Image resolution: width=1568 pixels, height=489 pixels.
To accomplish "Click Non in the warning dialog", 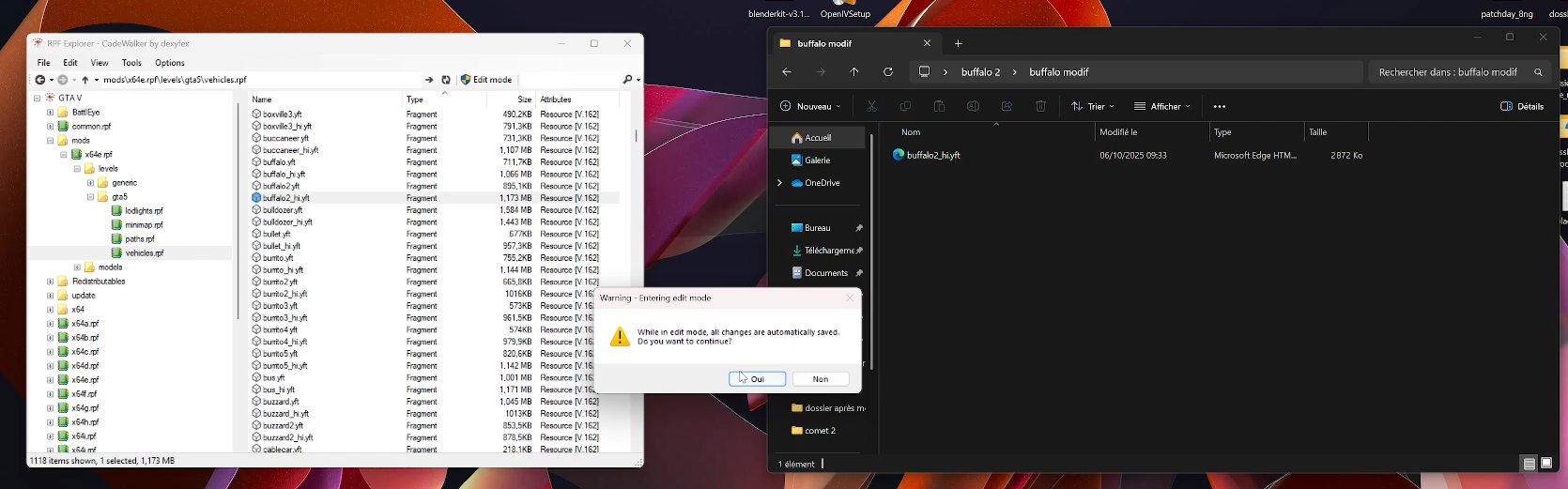I will pyautogui.click(x=821, y=379).
